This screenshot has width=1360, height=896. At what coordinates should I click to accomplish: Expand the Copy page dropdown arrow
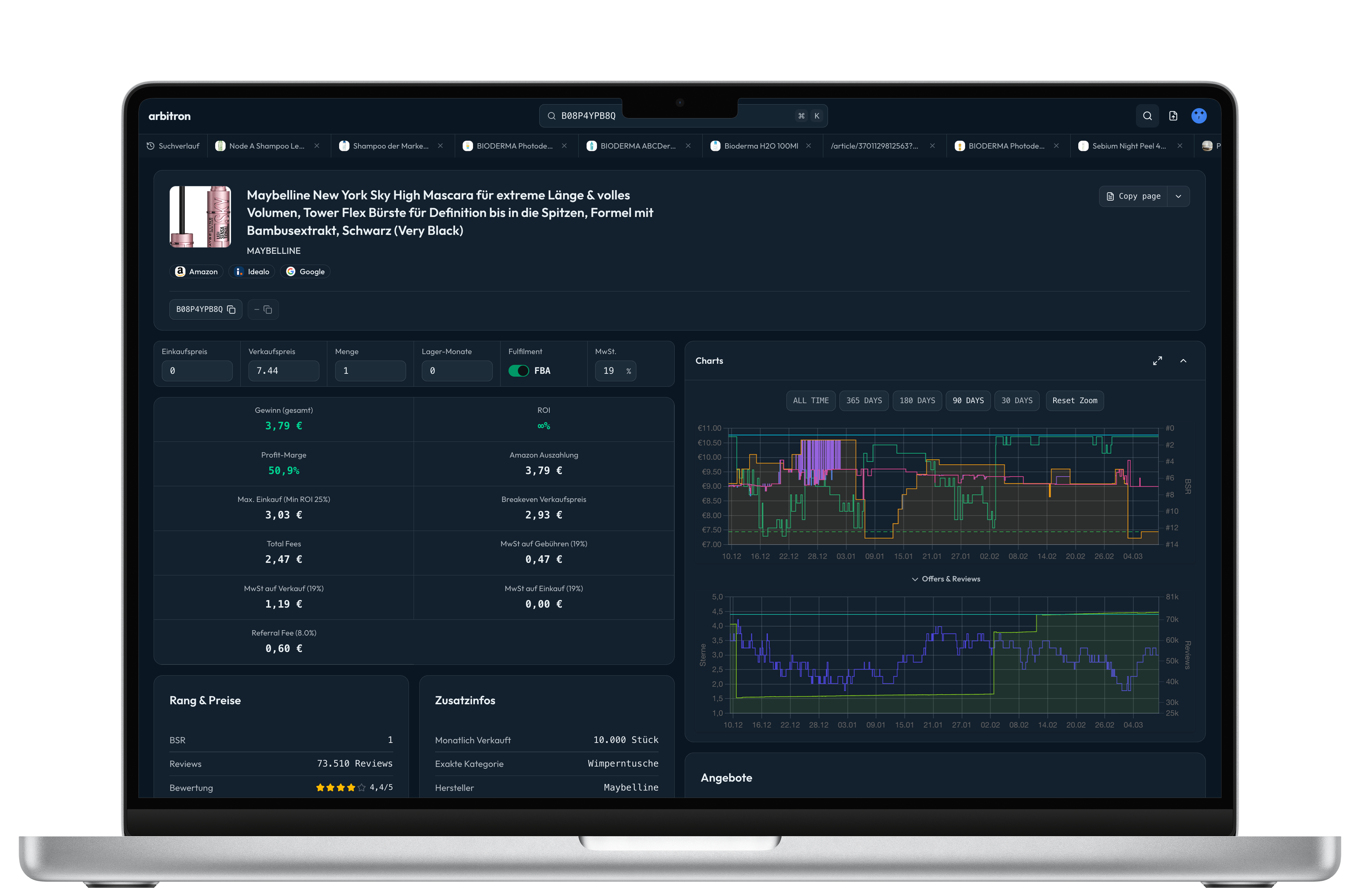tap(1178, 196)
